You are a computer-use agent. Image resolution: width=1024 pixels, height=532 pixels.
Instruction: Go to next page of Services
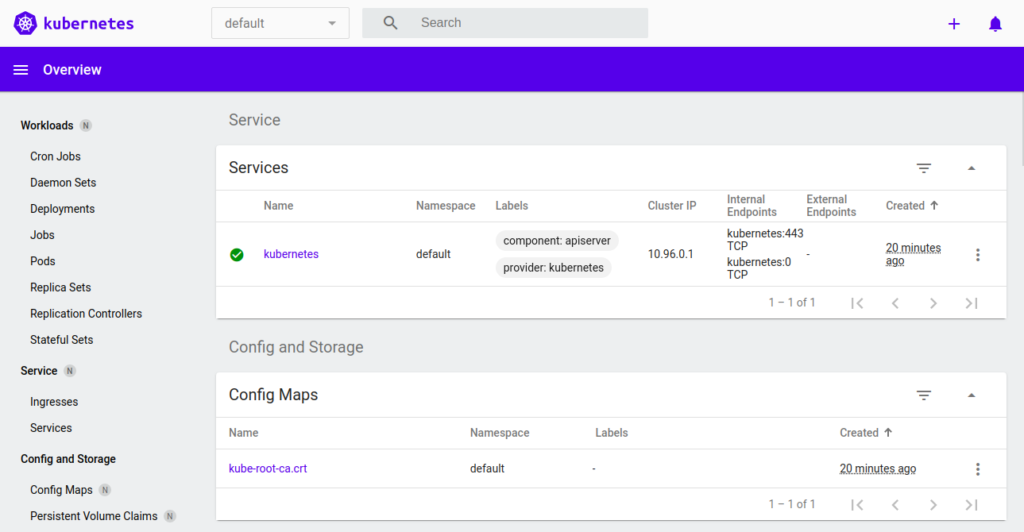point(933,303)
